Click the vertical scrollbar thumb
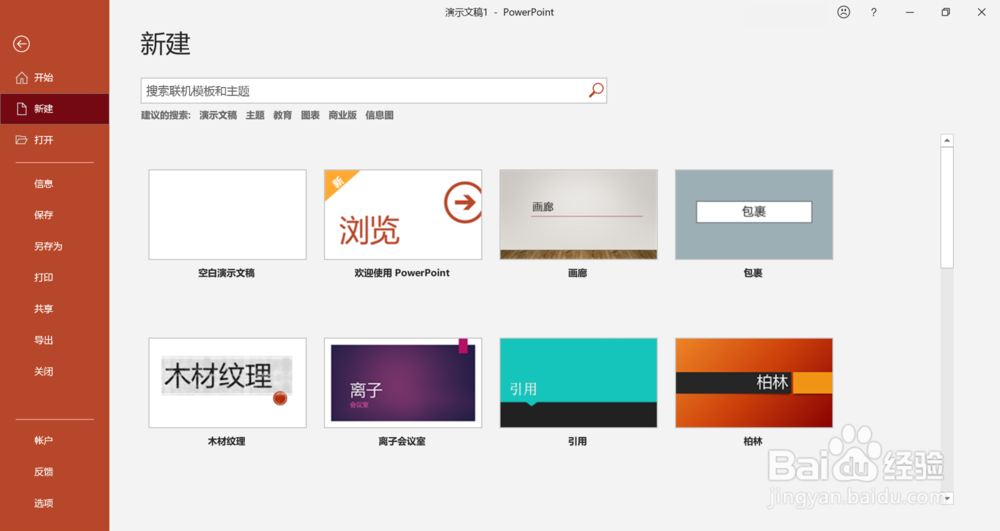This screenshot has width=1000, height=531. (947, 208)
